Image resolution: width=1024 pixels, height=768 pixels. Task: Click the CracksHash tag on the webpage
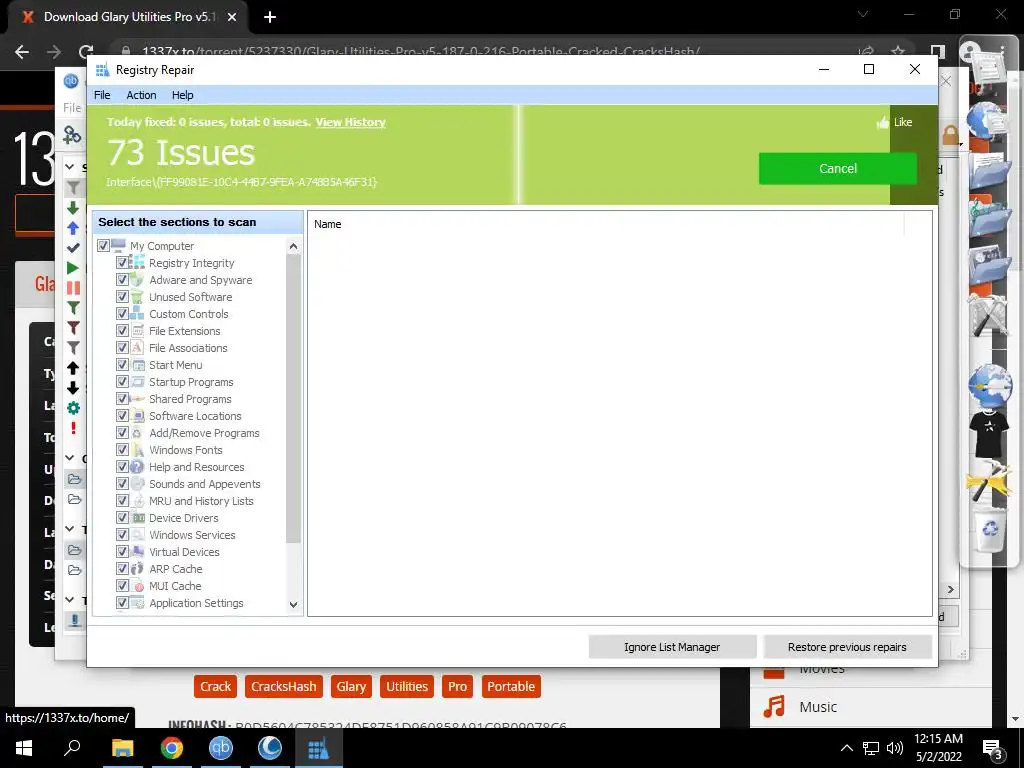tap(283, 686)
